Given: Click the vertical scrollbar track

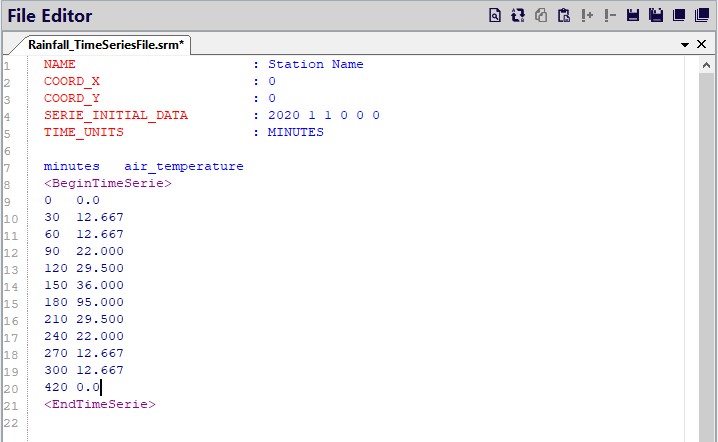Looking at the screenshot, I should (706, 256).
